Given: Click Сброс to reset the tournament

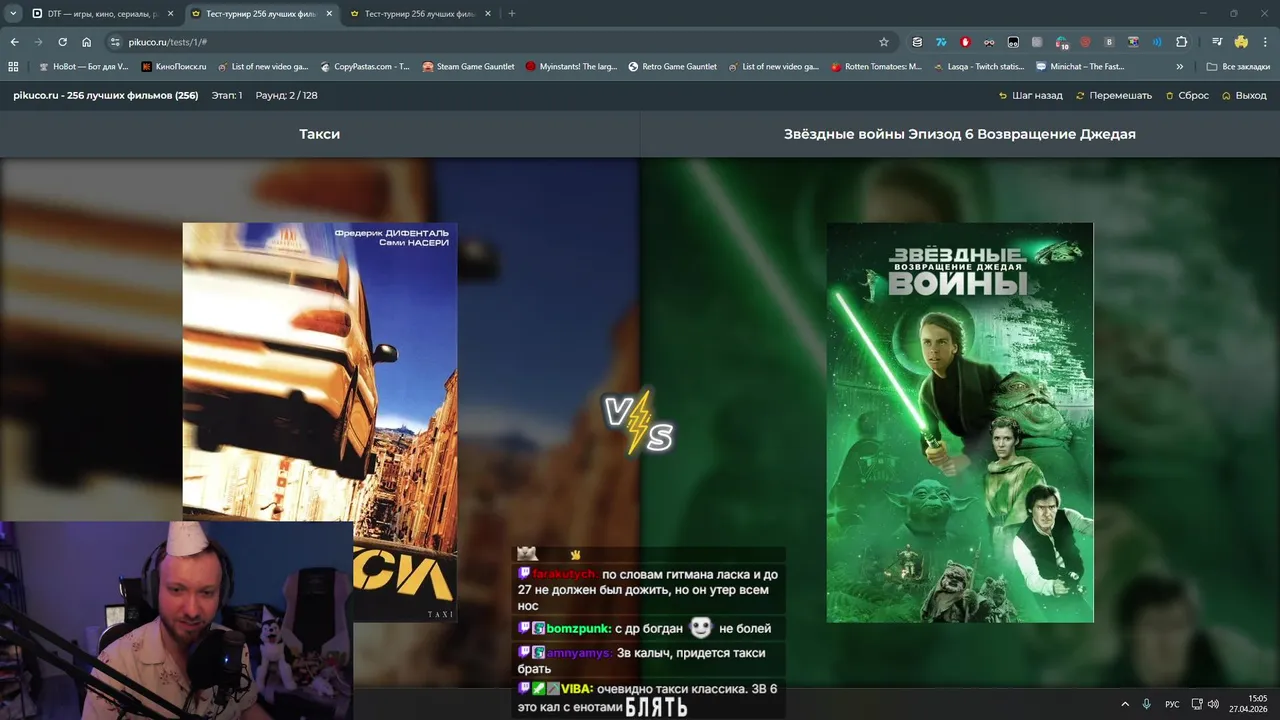Looking at the screenshot, I should pos(1187,96).
